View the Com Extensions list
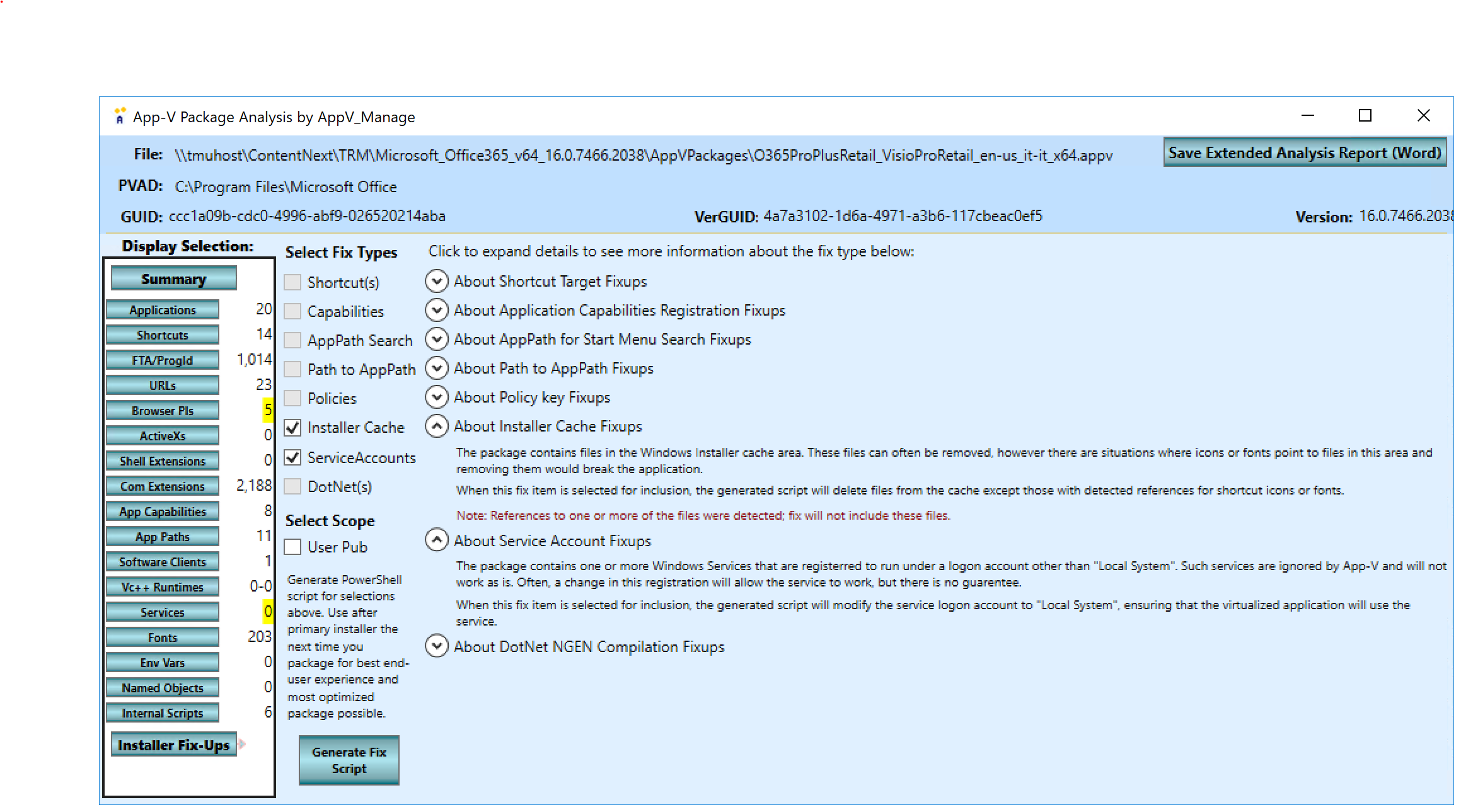Viewport: 1461px width, 812px height. coord(163,486)
